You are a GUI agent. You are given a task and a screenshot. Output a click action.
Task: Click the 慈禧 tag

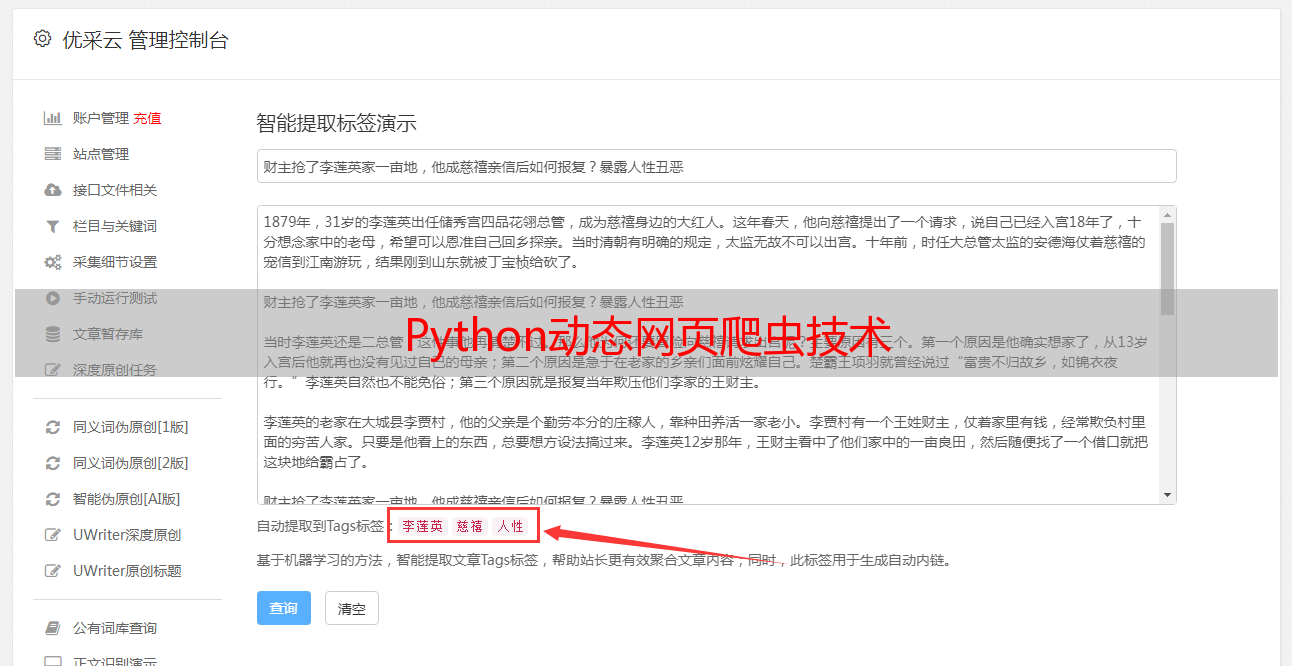pyautogui.click(x=470, y=526)
